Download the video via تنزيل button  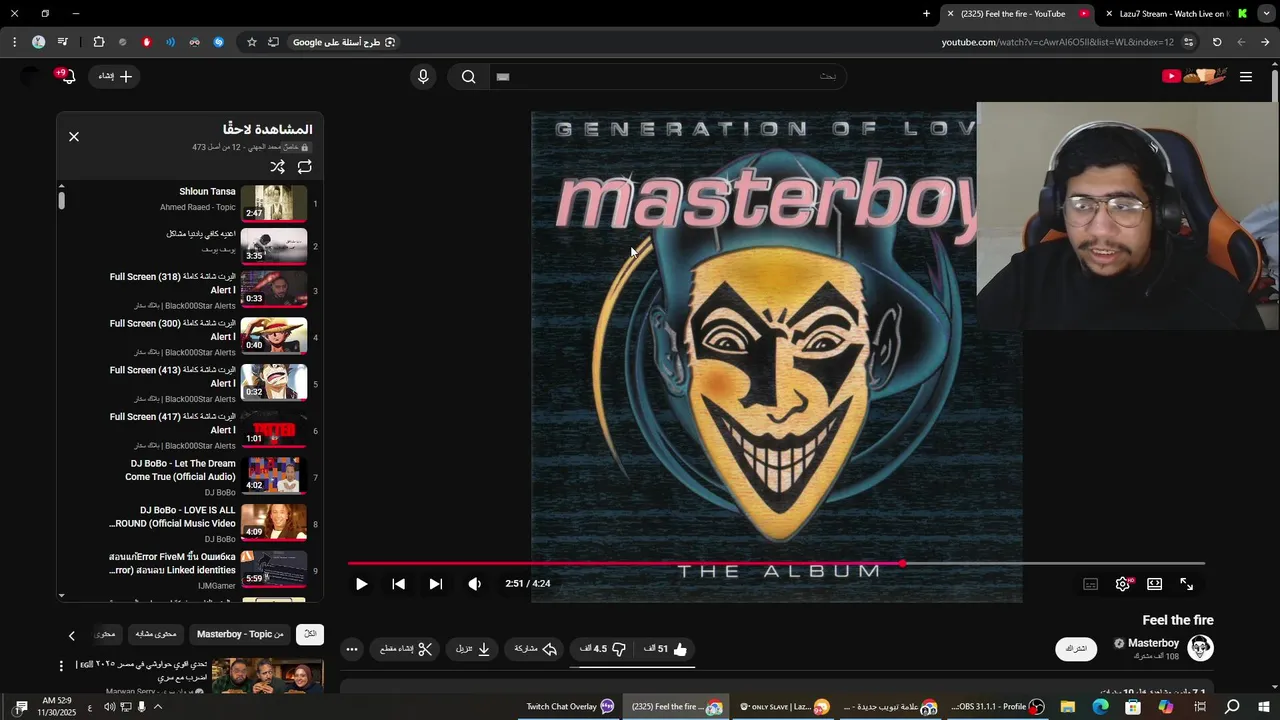(473, 649)
